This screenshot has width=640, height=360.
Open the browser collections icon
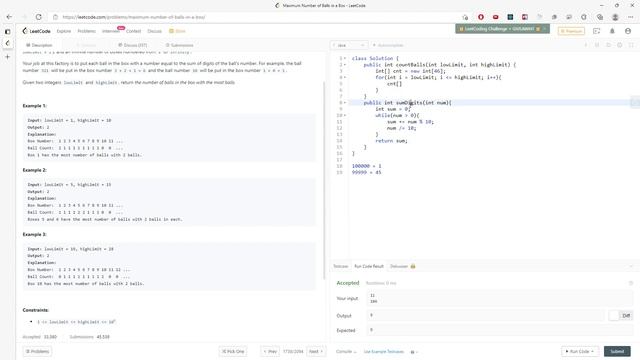coord(600,17)
